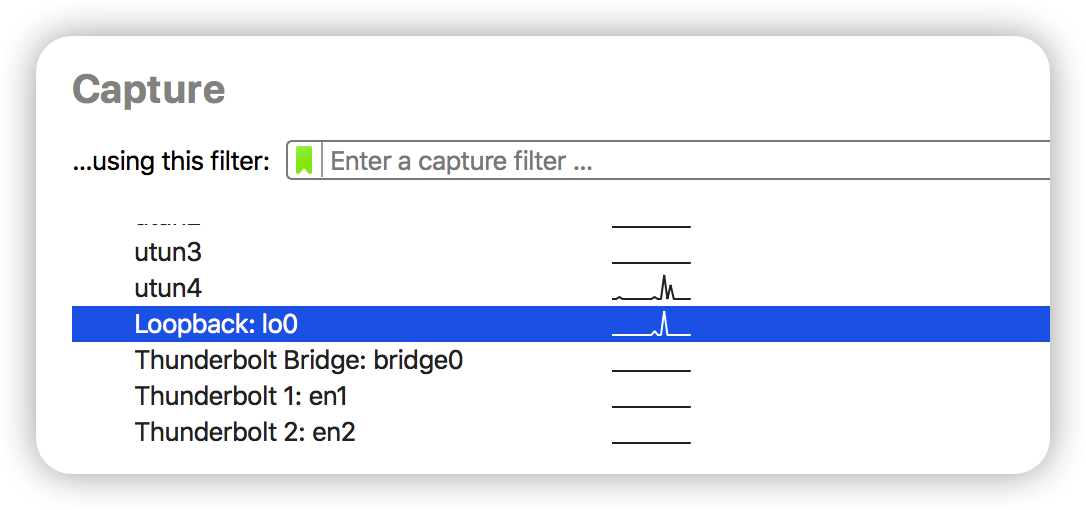Image resolution: width=1086 pixels, height=510 pixels.
Task: Click the Thunderbolt 2 en2 traffic graph
Action: [651, 434]
